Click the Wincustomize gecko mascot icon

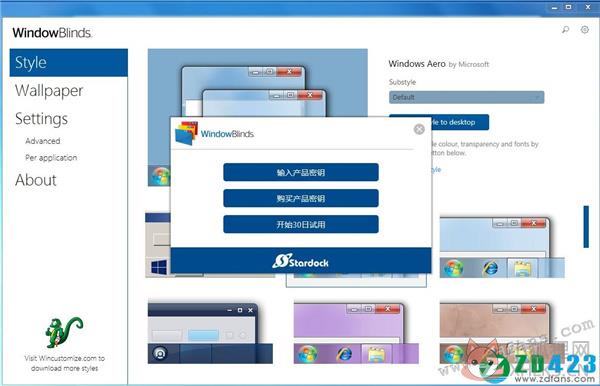pos(64,332)
